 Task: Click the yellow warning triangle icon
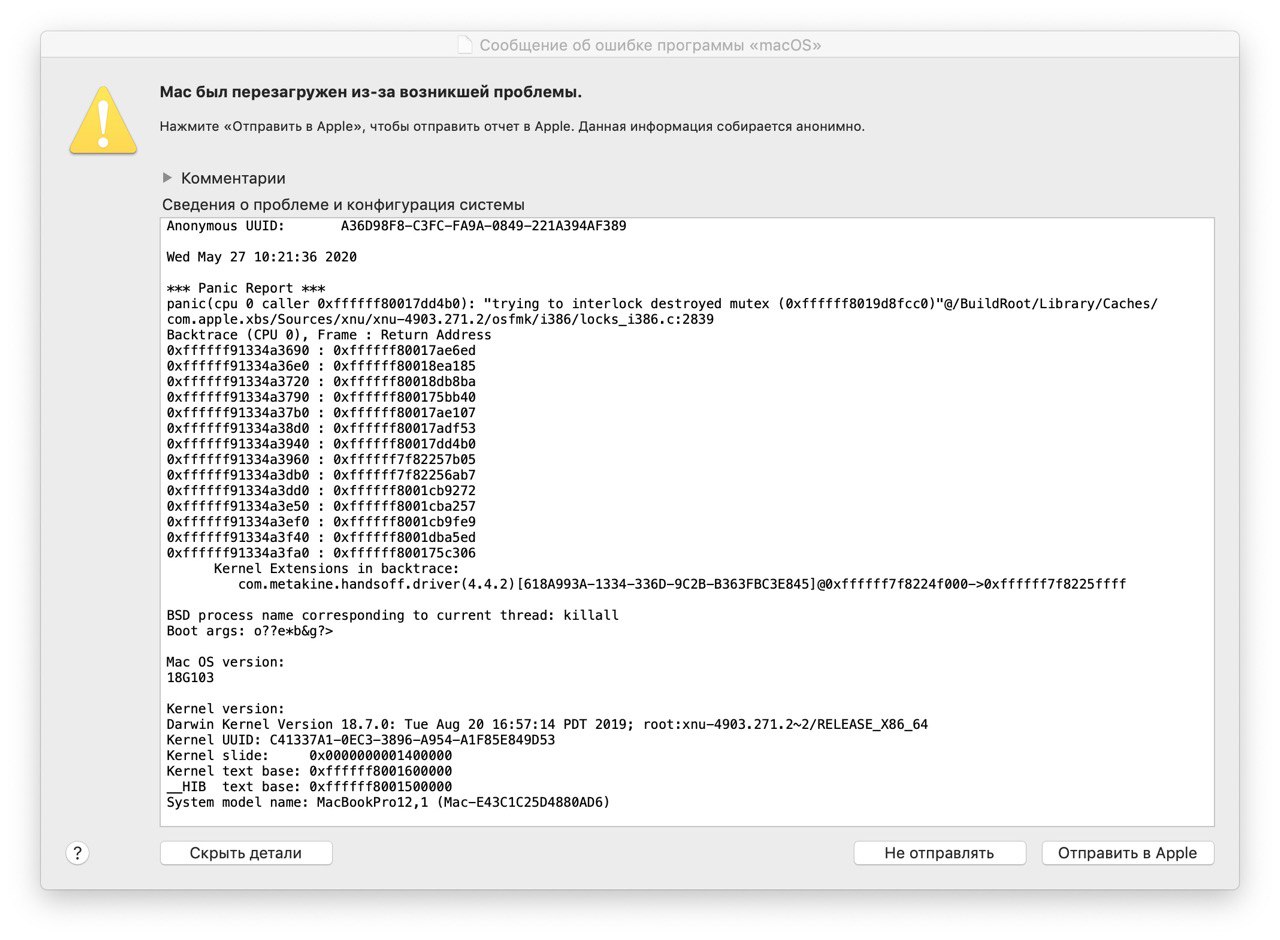[103, 120]
